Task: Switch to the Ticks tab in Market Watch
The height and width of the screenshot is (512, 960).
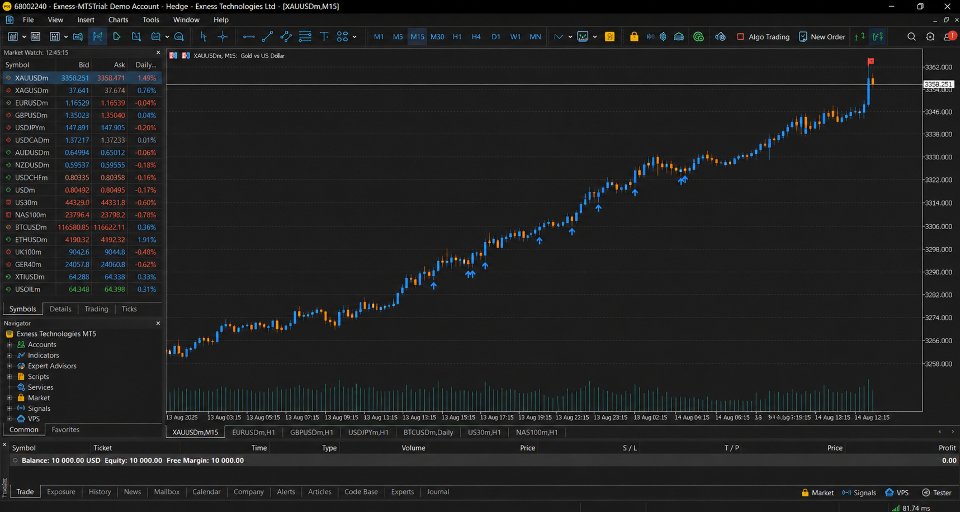Action: (x=129, y=309)
